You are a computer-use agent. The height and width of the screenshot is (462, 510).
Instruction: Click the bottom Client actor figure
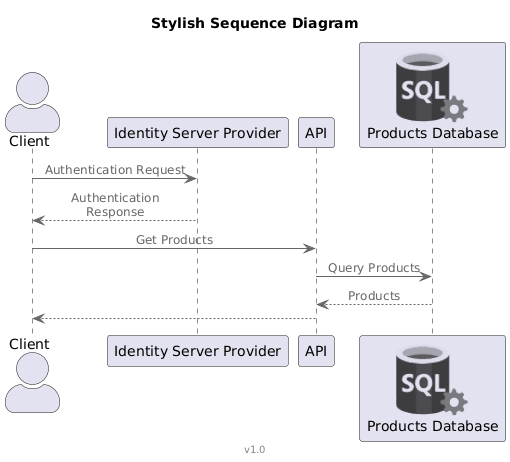point(32,383)
